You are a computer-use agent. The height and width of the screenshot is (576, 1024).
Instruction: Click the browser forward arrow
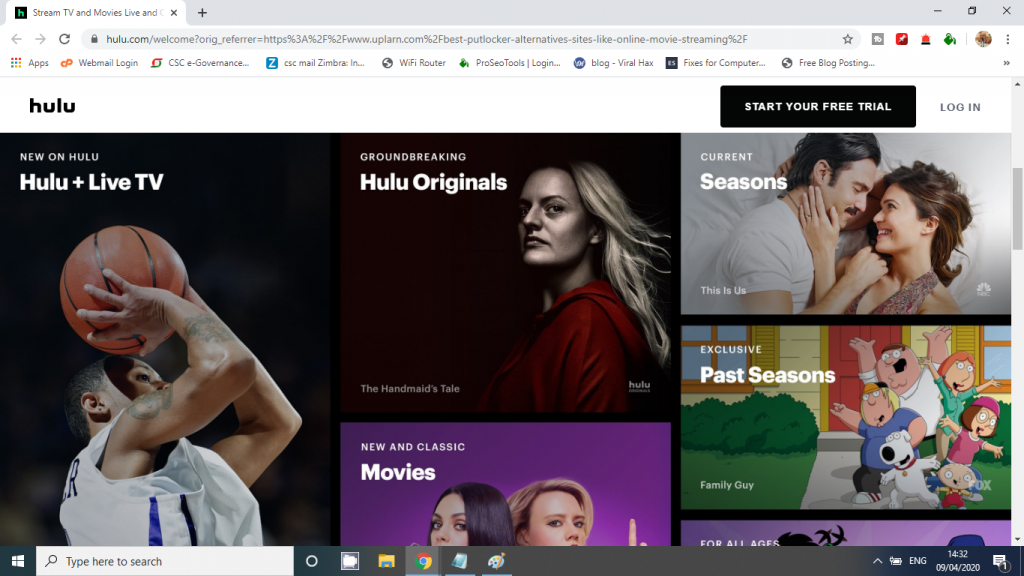point(40,39)
